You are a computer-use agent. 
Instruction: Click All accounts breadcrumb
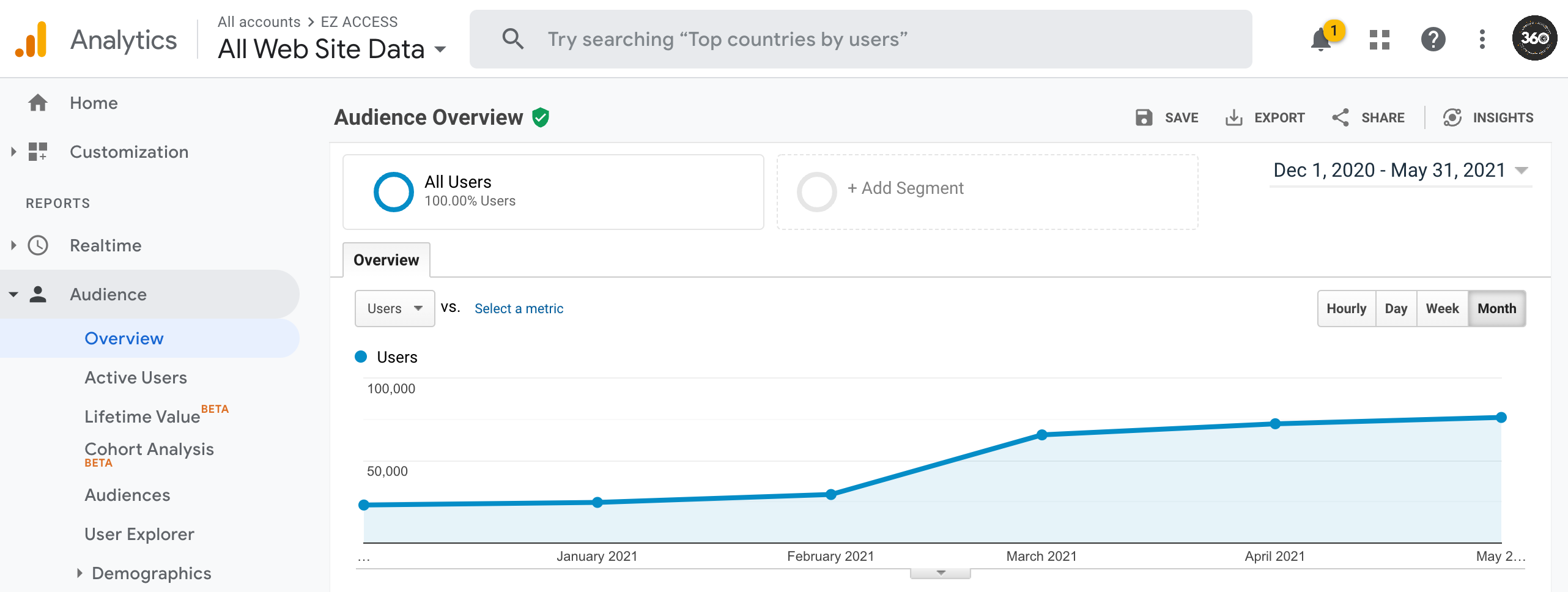click(x=259, y=22)
